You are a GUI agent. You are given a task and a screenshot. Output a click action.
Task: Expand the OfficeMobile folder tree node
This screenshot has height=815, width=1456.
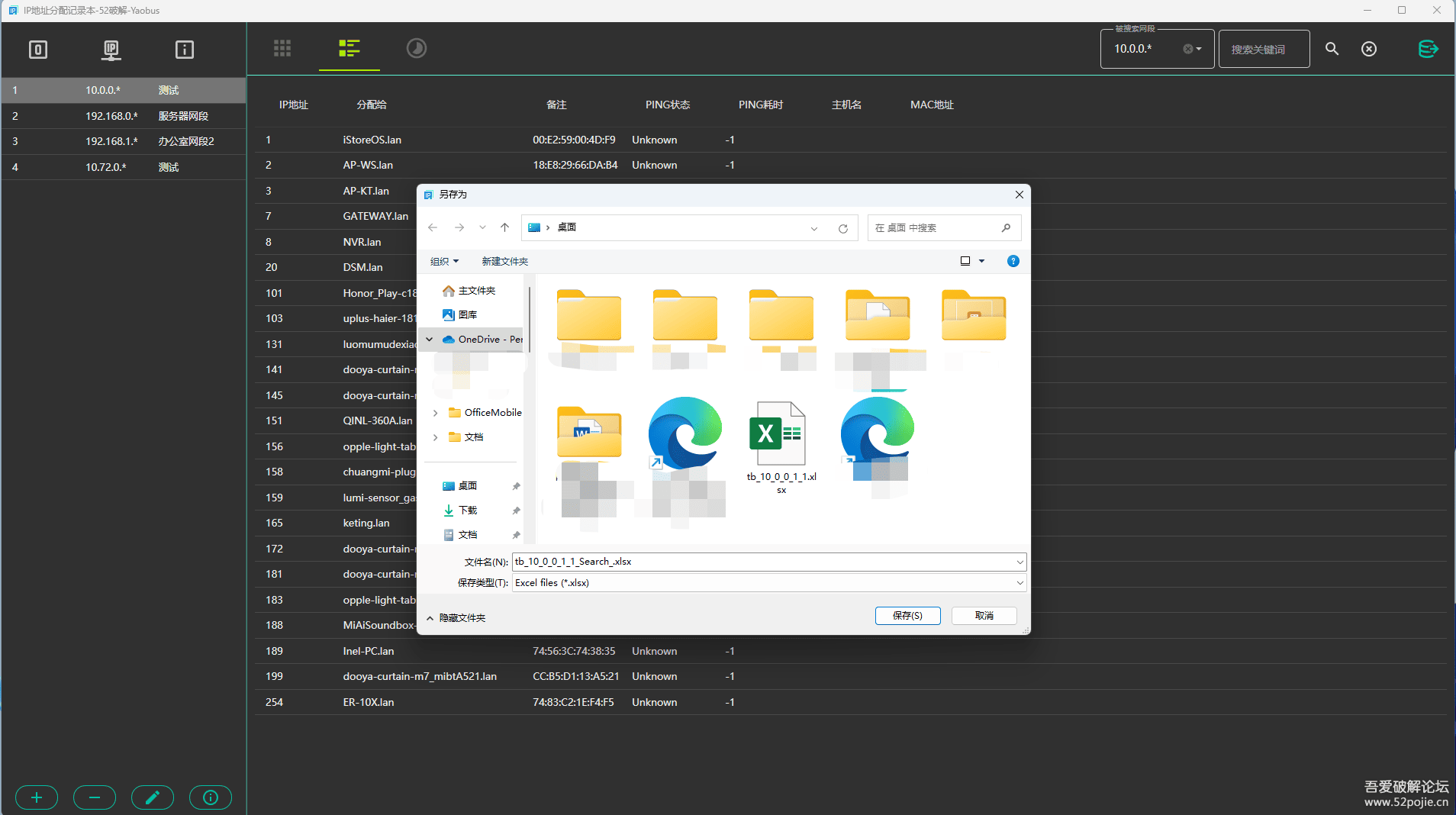click(436, 413)
